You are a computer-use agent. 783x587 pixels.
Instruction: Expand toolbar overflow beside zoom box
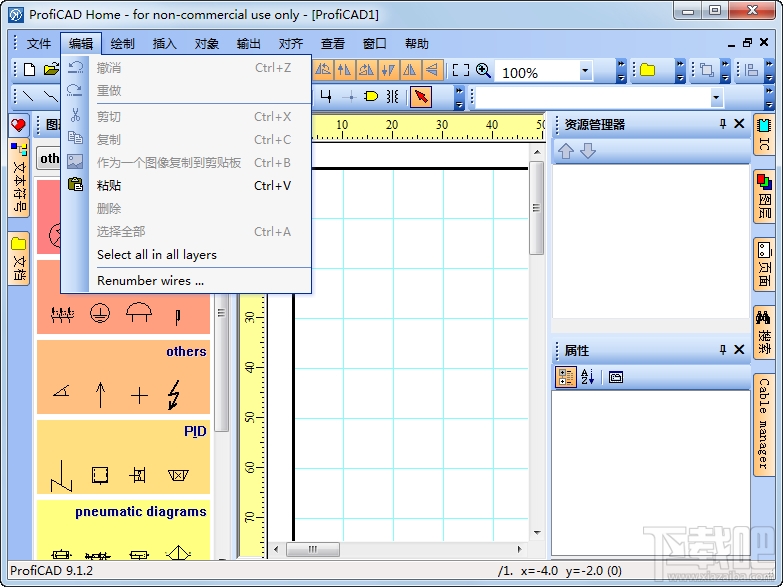coord(621,70)
